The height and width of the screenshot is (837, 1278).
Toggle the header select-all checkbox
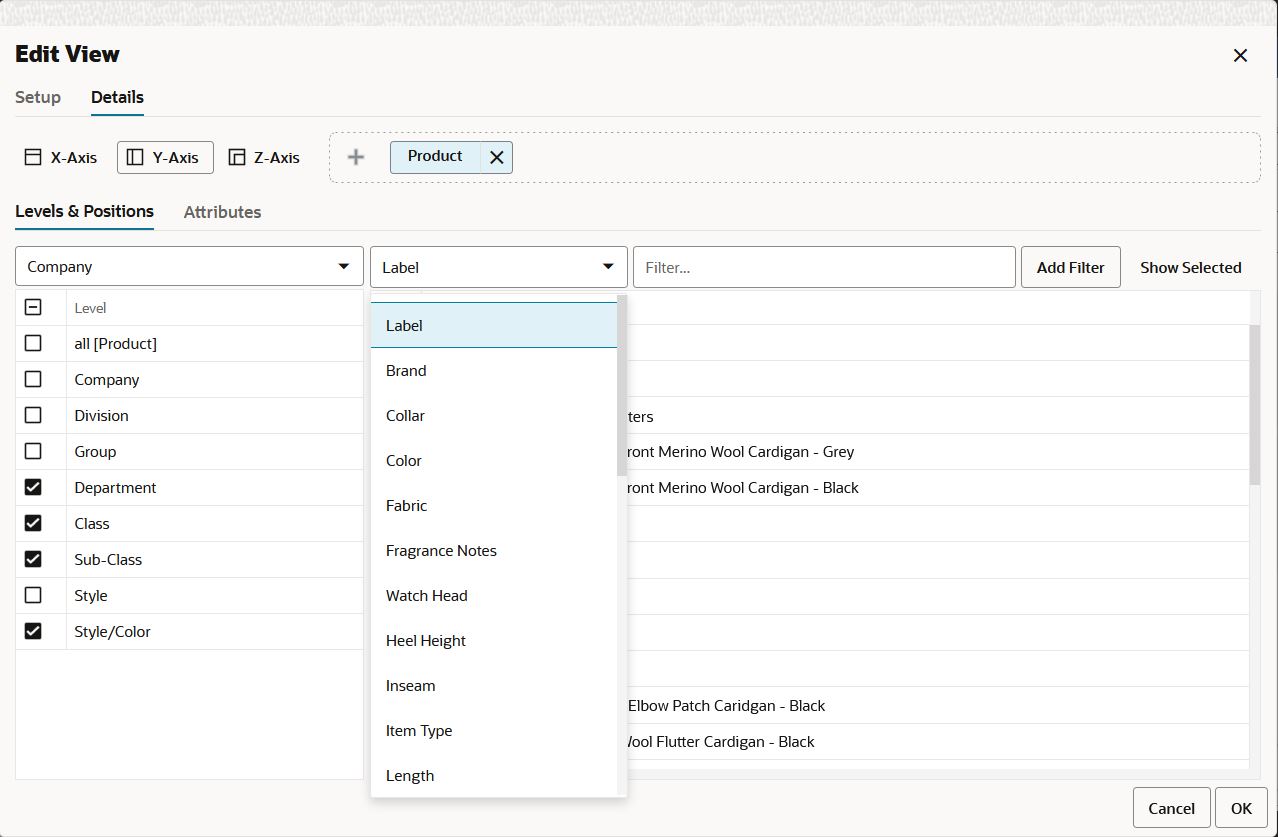tap(33, 307)
